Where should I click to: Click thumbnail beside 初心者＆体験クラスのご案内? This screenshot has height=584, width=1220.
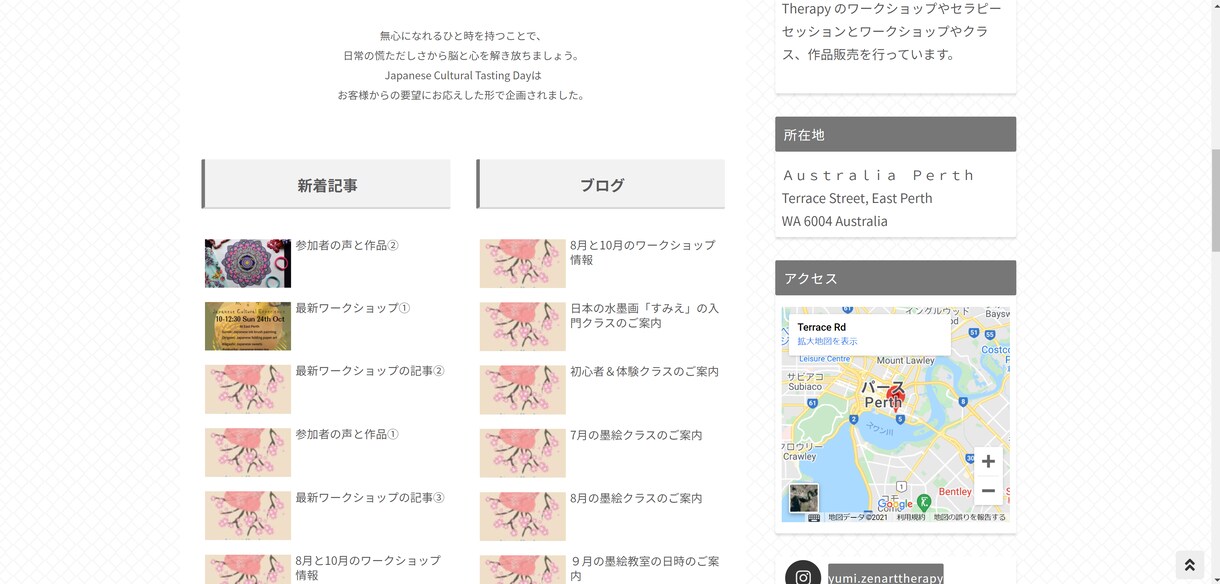pos(523,389)
